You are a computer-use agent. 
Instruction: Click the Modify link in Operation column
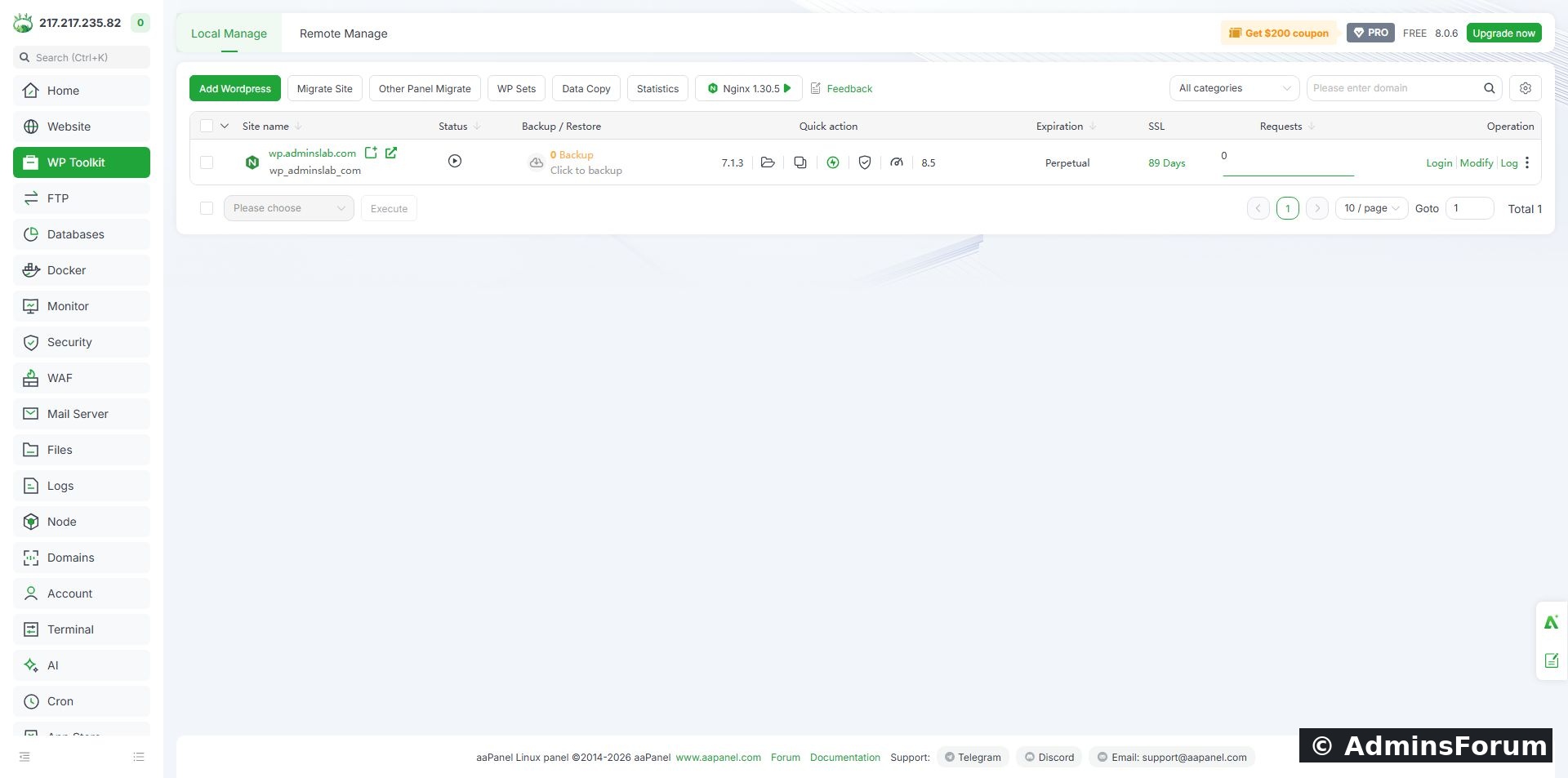1477,163
